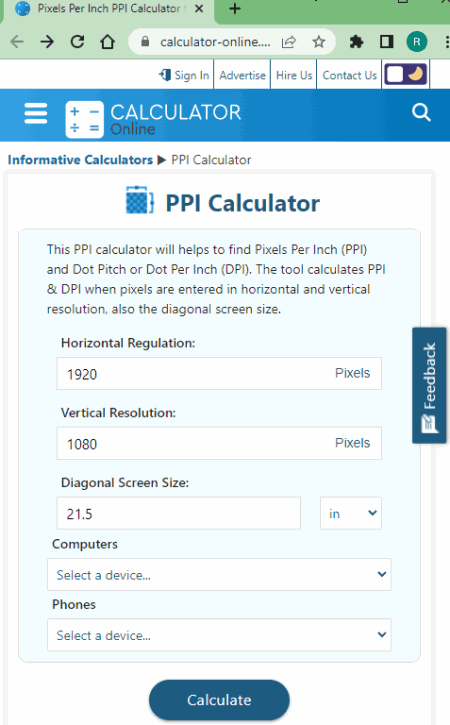Expand the diagonal size unit dropdown
This screenshot has width=450, height=725.
(351, 513)
